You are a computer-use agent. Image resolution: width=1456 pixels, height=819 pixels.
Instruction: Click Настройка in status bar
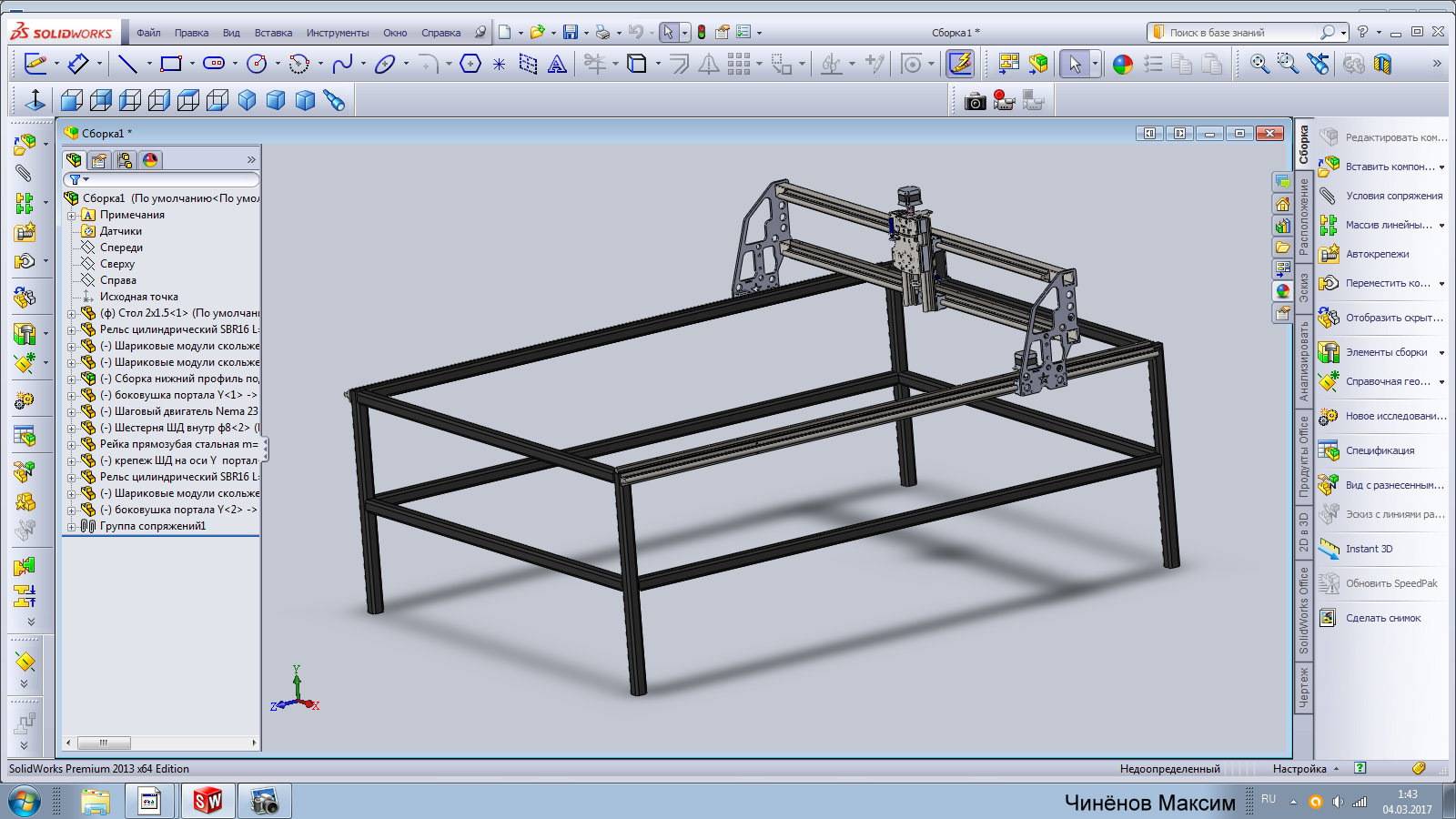[1299, 769]
